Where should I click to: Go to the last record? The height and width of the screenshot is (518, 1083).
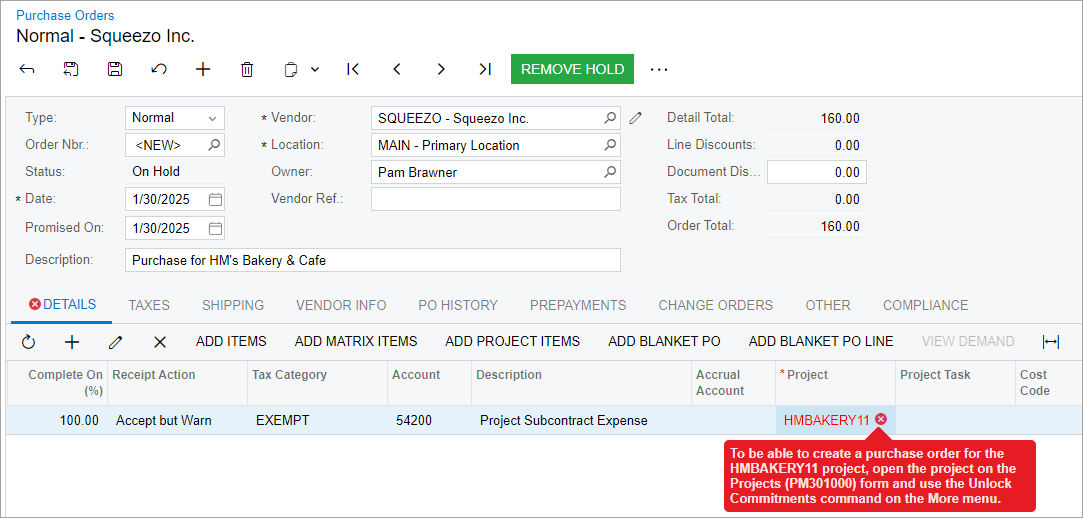click(485, 69)
